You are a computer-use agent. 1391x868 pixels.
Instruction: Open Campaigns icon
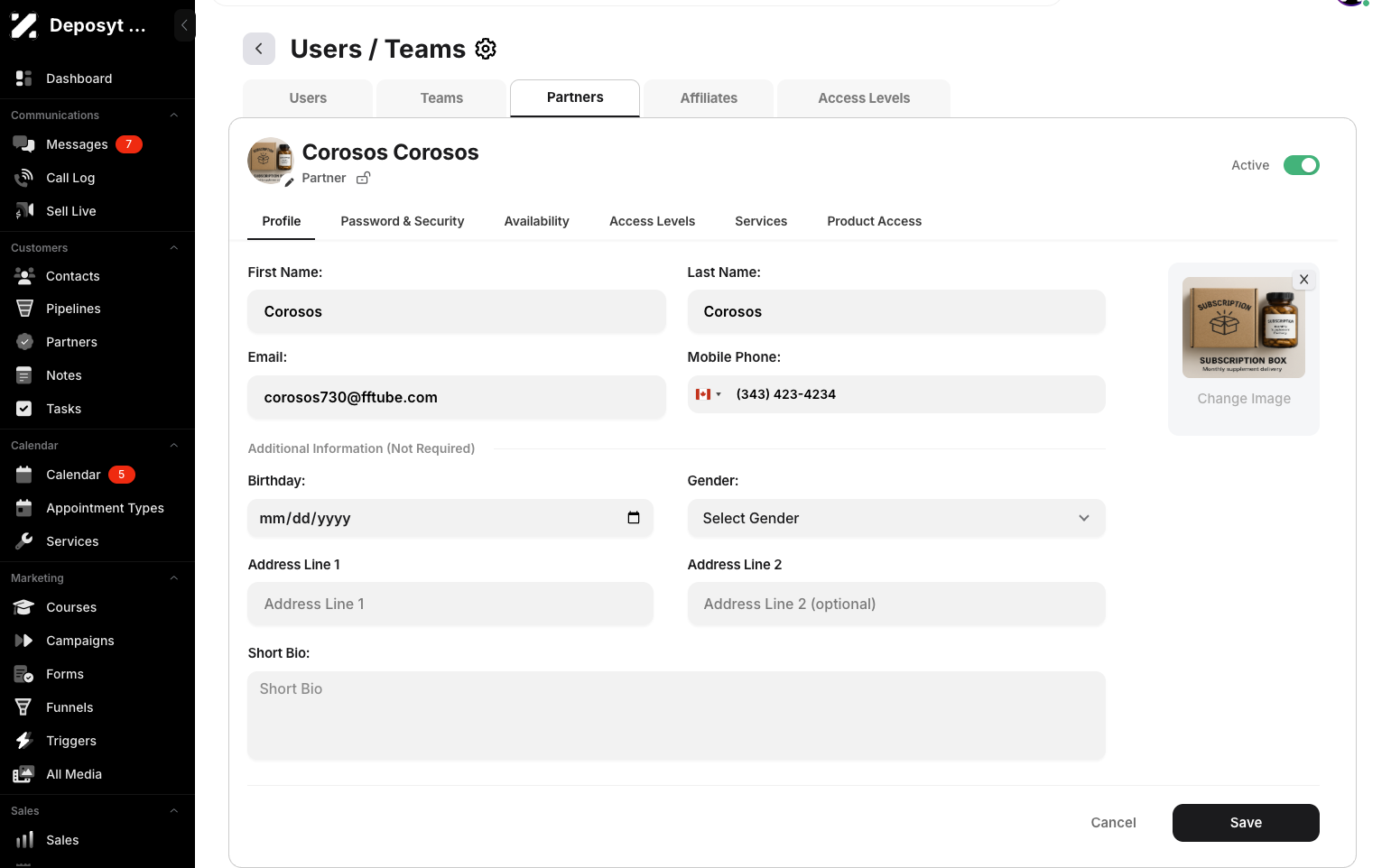[x=24, y=641]
